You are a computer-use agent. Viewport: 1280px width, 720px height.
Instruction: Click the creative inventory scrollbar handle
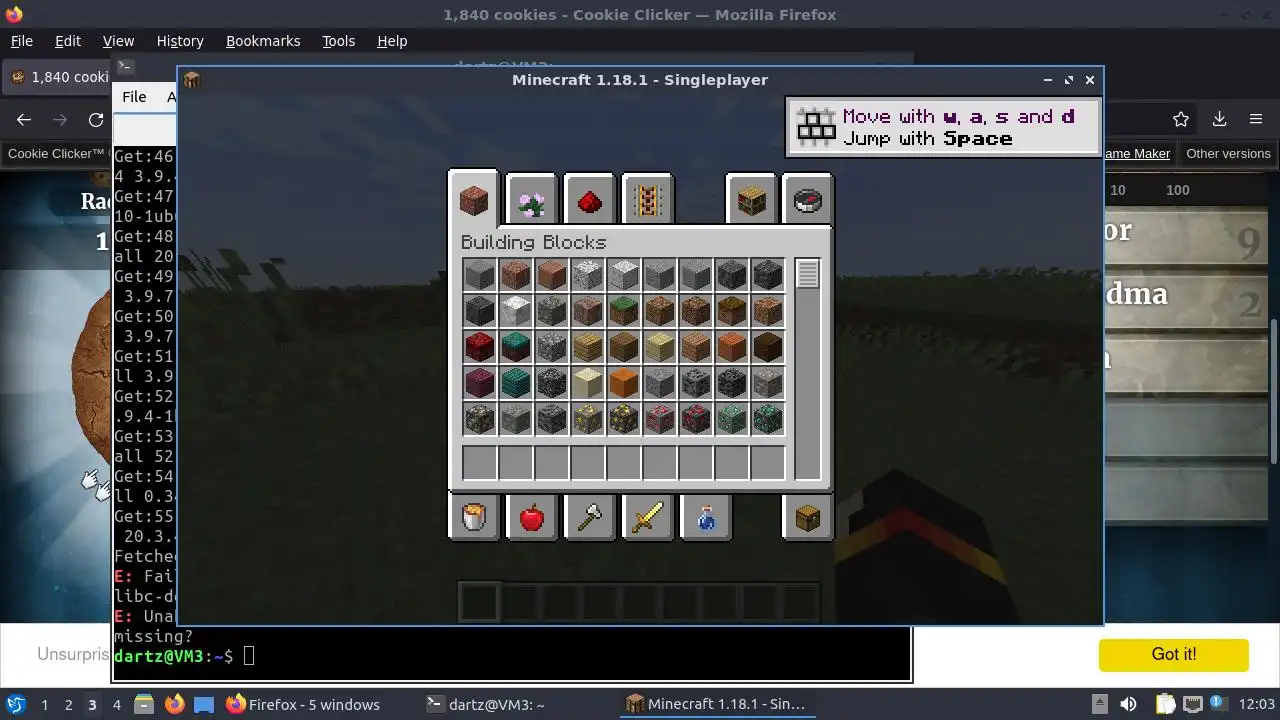807,274
